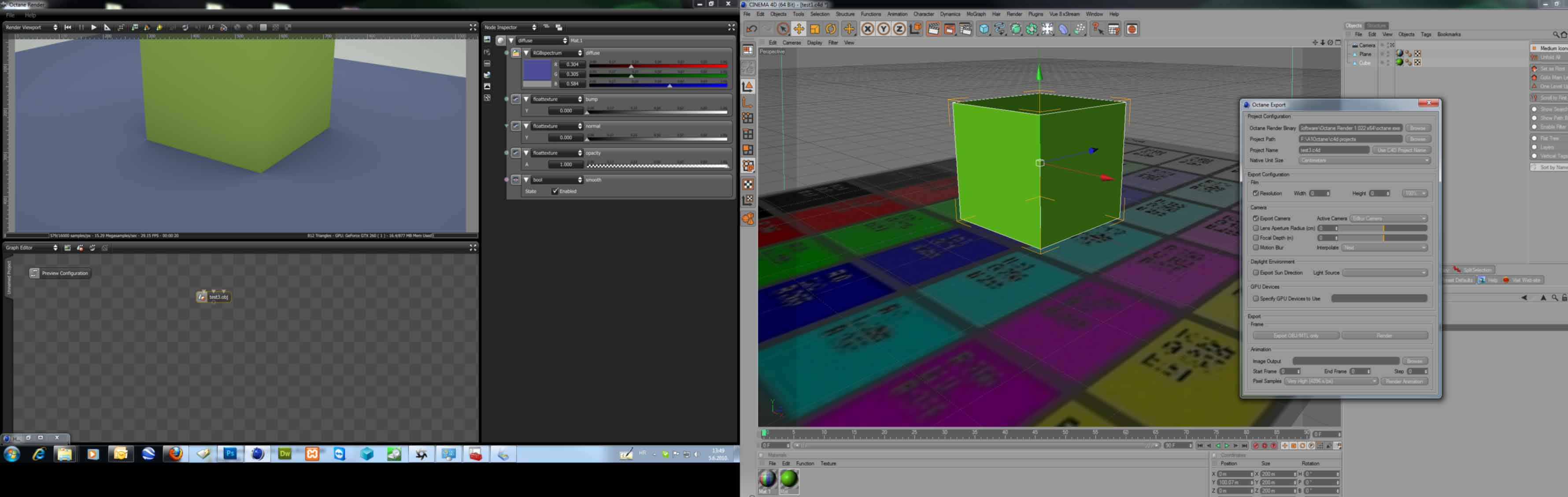Click the Undo arrow icon

tap(752, 29)
